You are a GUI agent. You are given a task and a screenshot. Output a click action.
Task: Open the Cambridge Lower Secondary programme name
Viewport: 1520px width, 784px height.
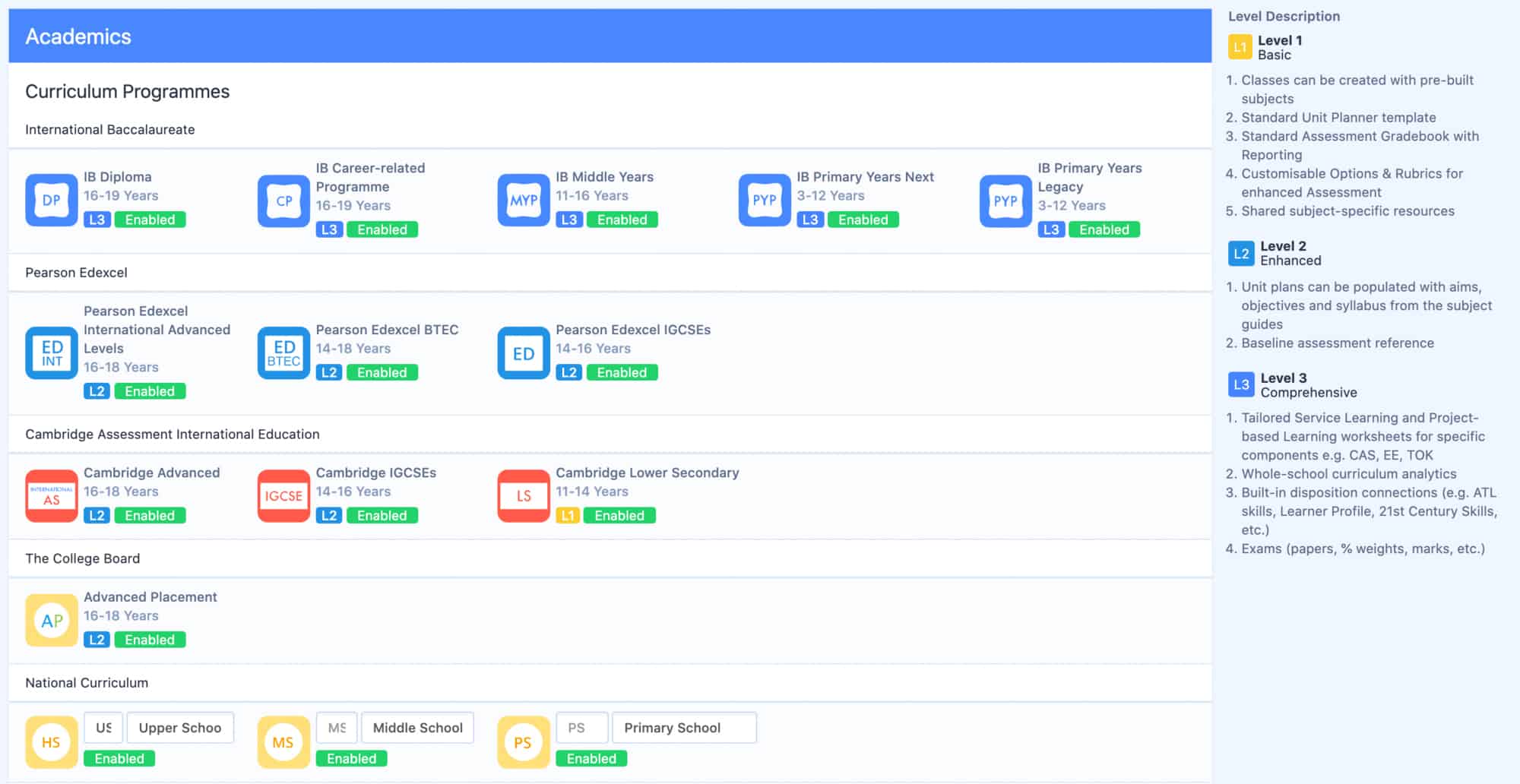point(648,473)
